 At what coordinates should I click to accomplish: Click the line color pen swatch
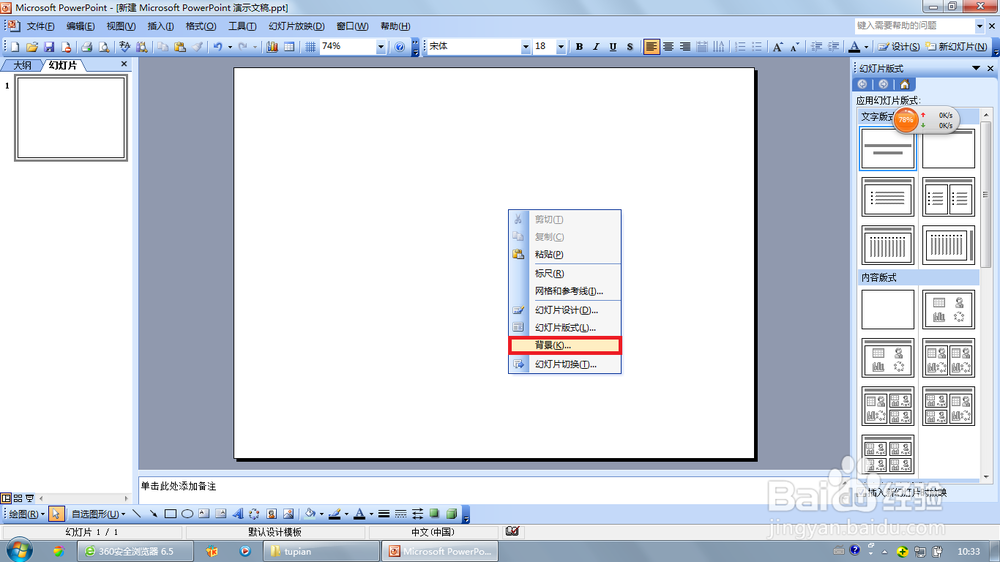click(x=335, y=514)
